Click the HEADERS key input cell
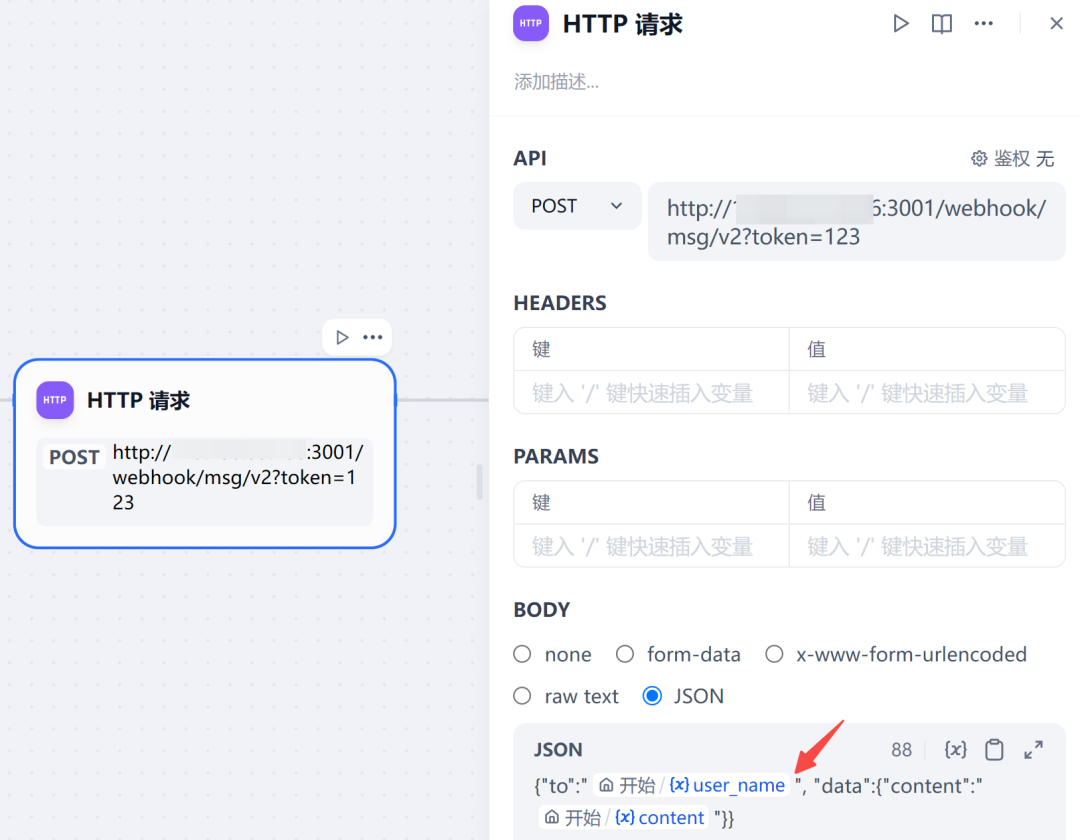Screen dimensions: 1080x840 pyautogui.click(x=651, y=393)
